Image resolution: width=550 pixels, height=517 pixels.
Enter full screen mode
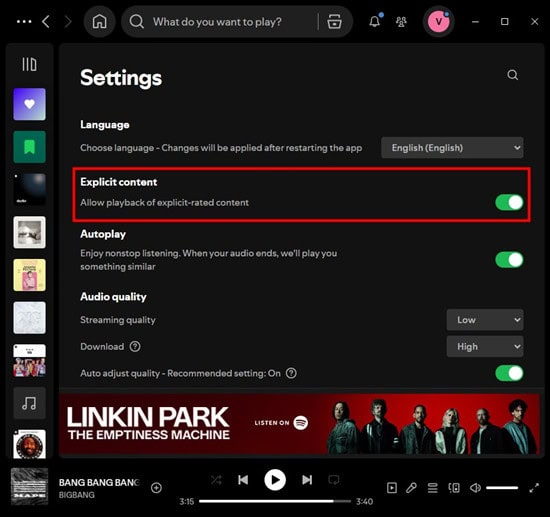(x=534, y=488)
